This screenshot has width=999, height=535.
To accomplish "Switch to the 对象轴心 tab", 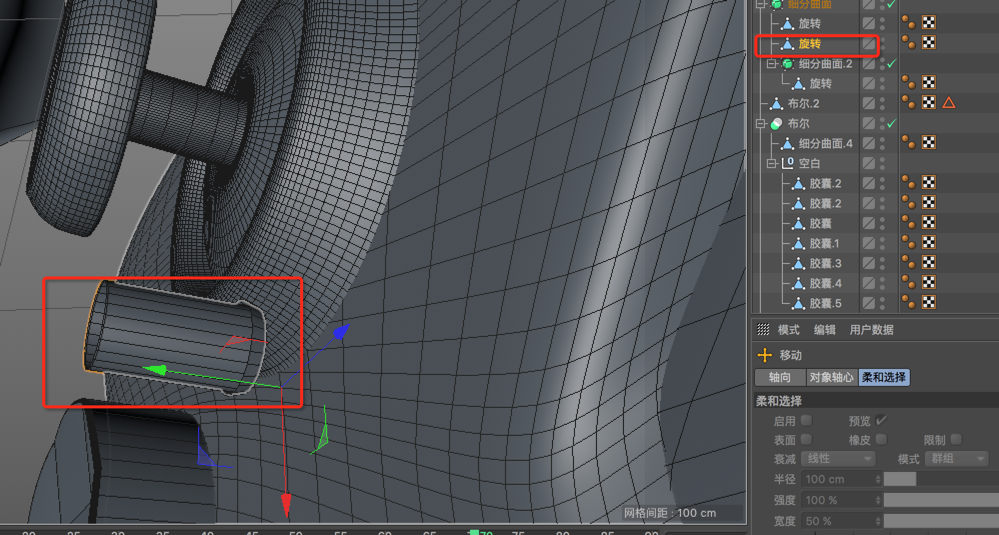I will (x=831, y=377).
